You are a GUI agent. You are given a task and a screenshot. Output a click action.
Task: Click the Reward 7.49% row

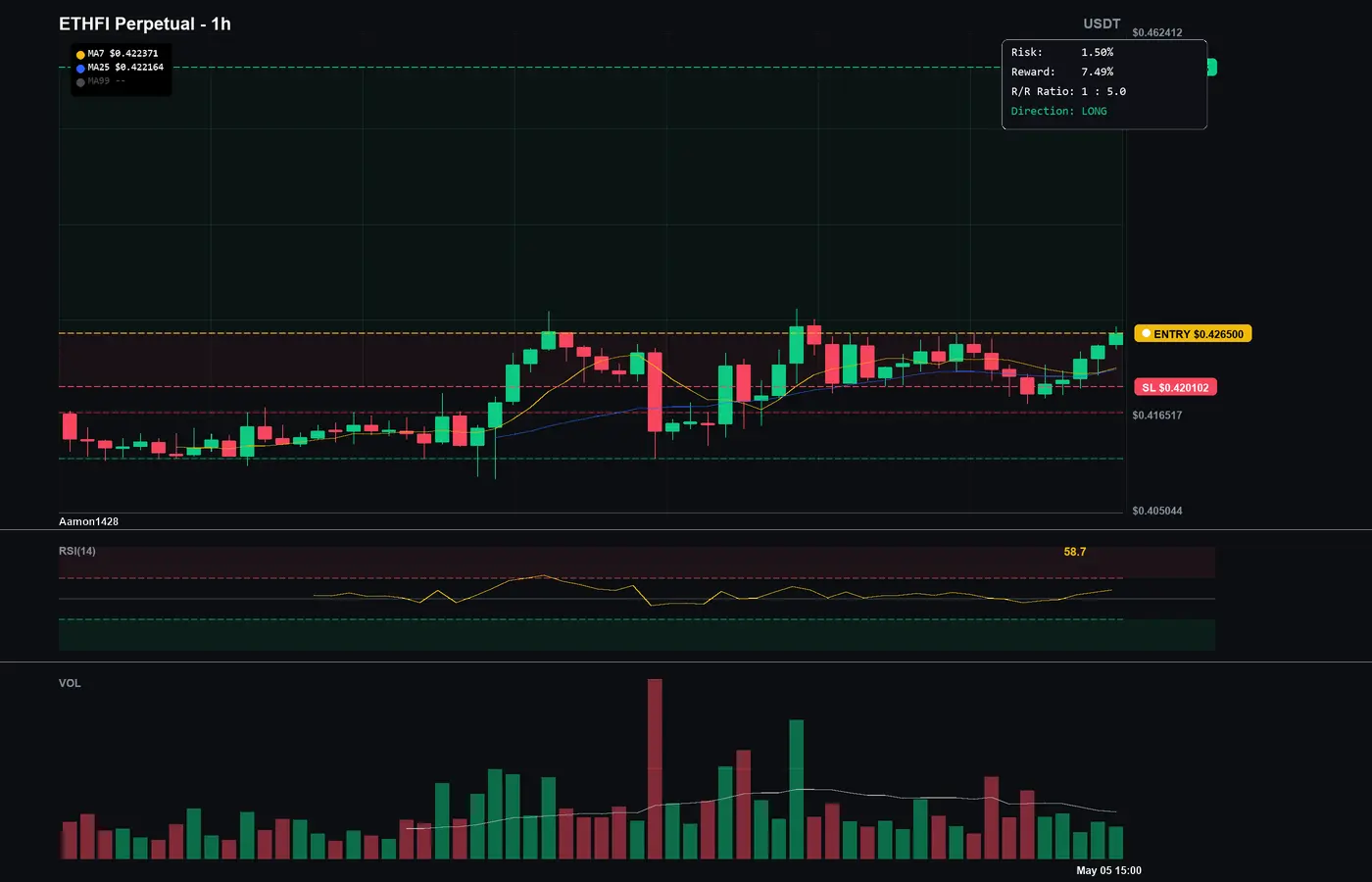coord(1062,72)
